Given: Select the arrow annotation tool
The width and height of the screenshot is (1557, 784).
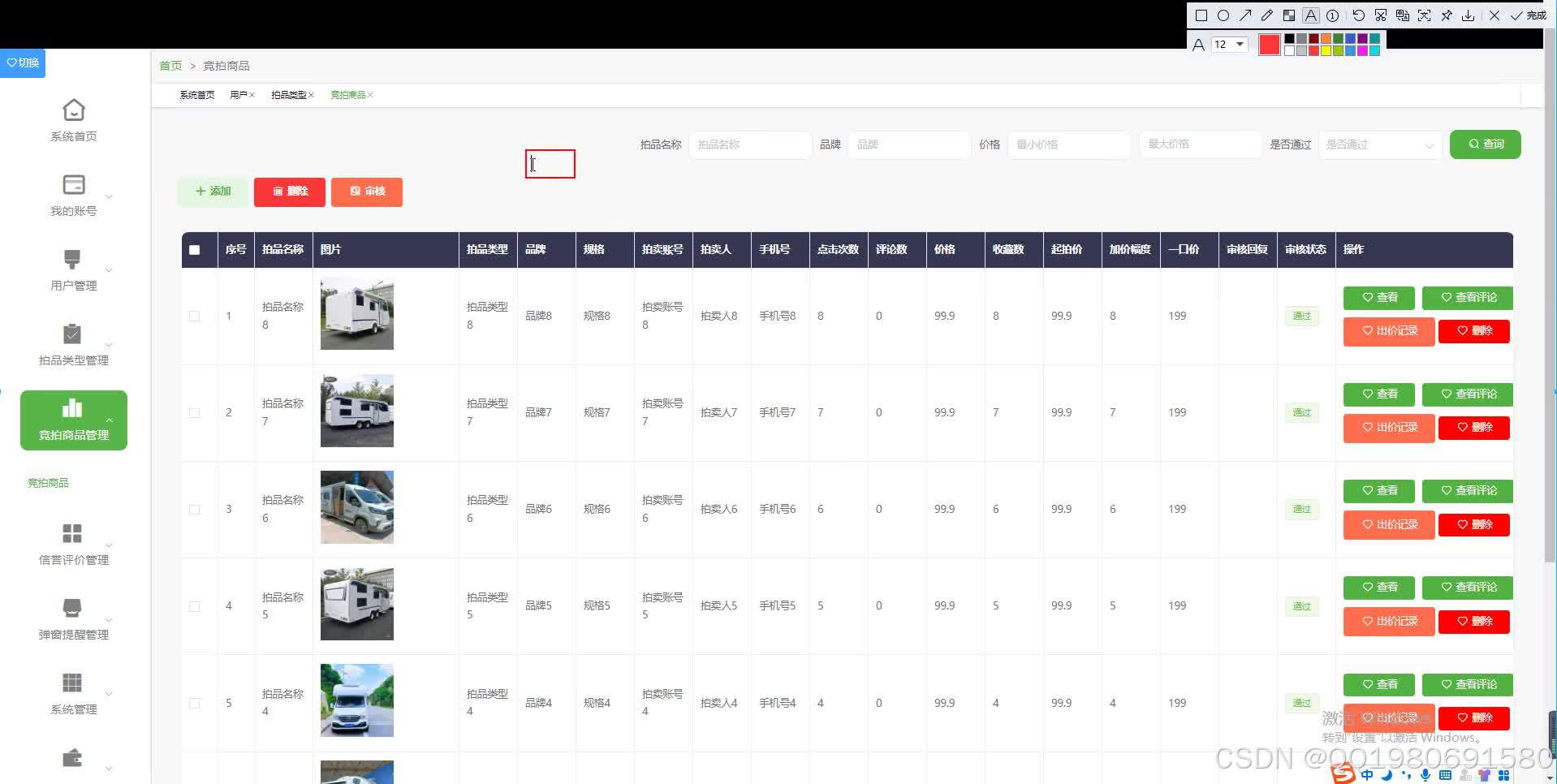Looking at the screenshot, I should [1245, 15].
